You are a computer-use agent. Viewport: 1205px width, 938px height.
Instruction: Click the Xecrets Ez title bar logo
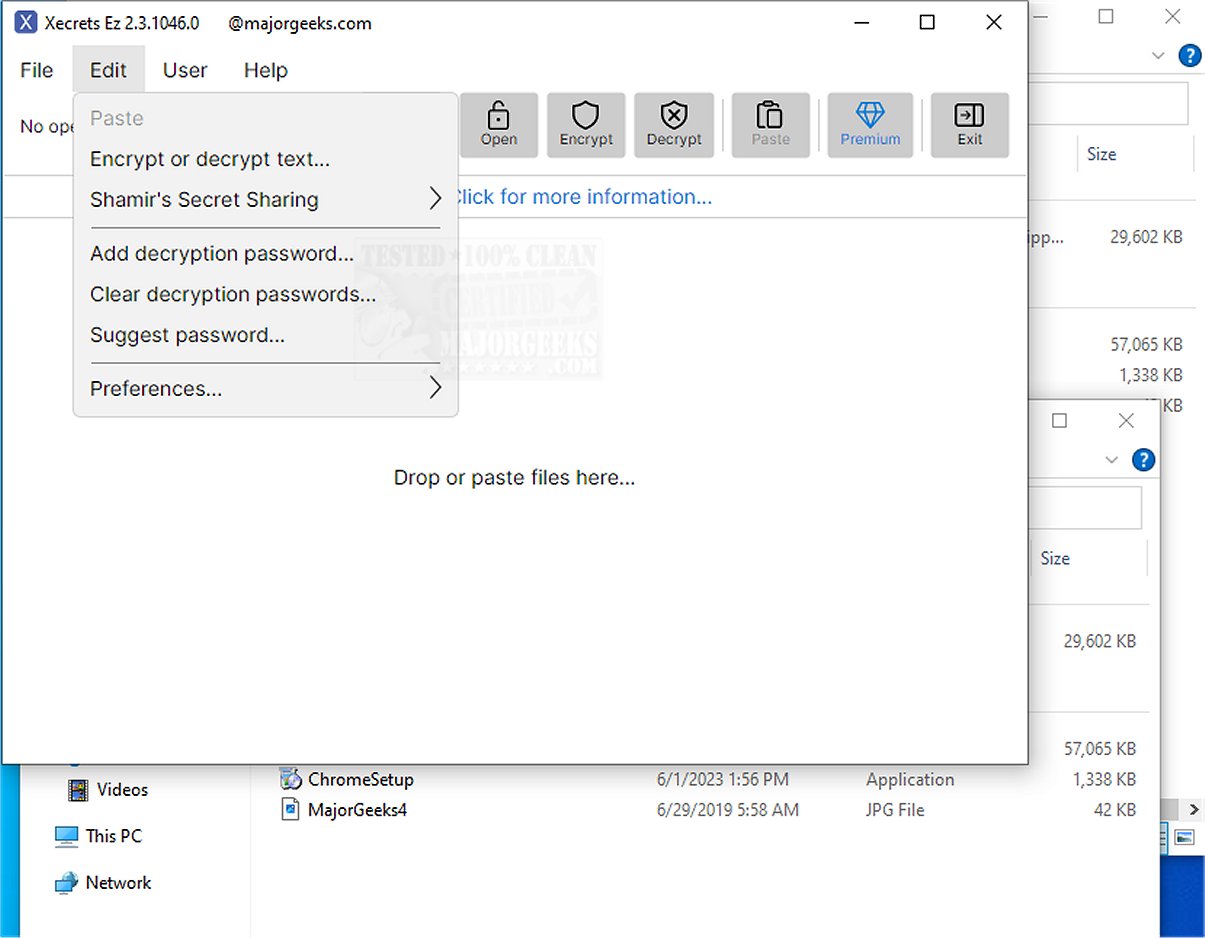(x=27, y=22)
